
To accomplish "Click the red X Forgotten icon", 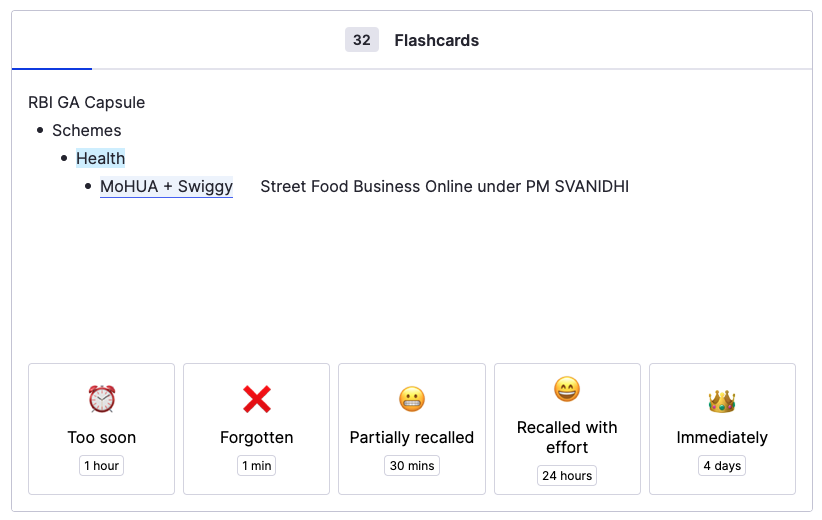I will [257, 399].
